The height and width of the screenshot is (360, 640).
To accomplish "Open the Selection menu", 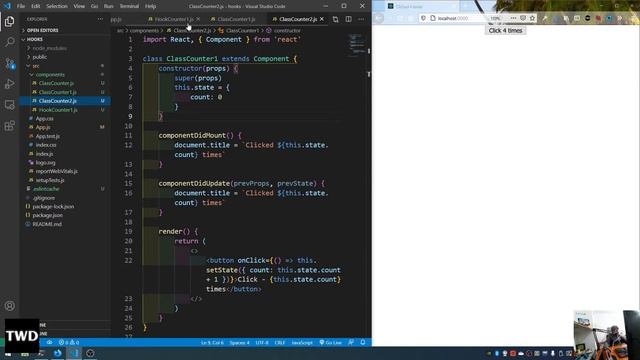I will [x=57, y=6].
